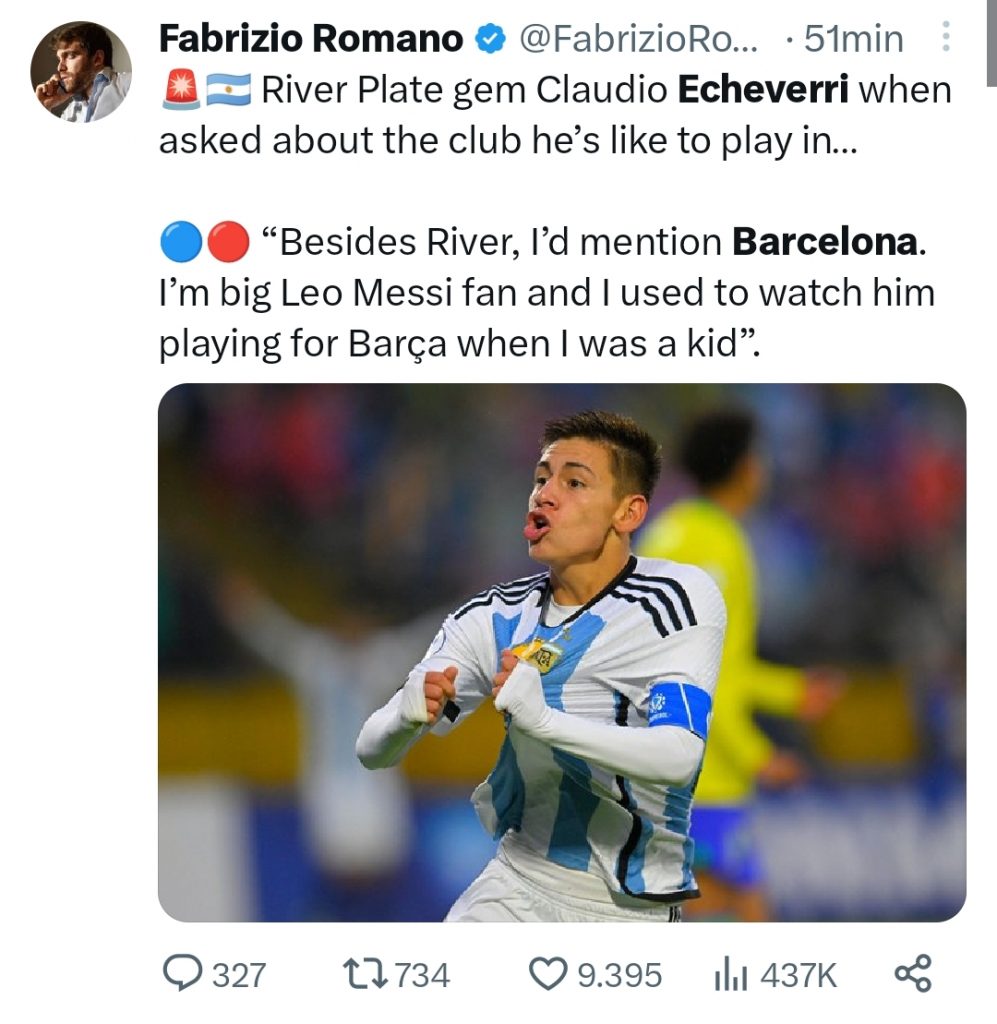Click the red siren emoji
997x1024 pixels.
180,90
